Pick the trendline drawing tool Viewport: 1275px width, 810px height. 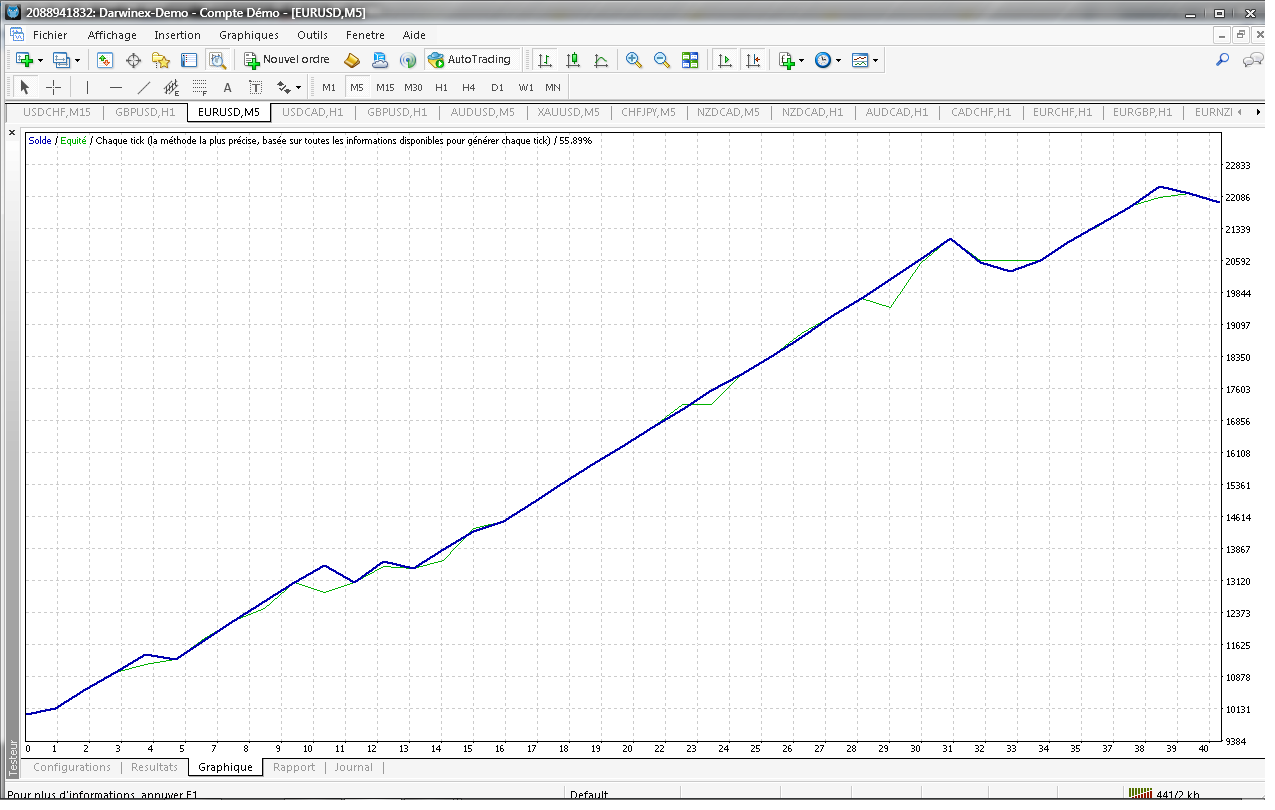point(144,87)
